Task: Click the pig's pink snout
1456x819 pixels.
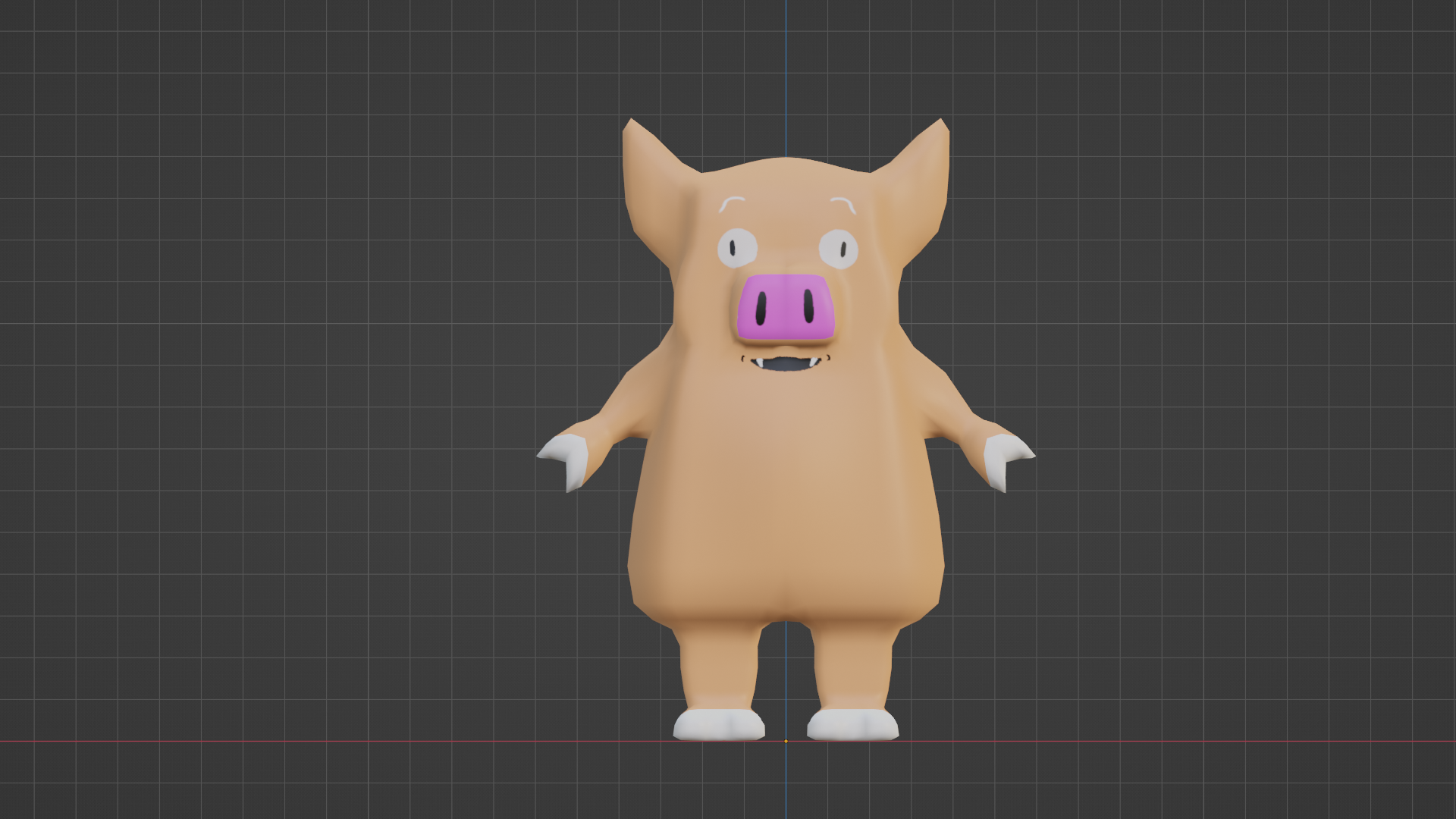Action: coord(785,307)
